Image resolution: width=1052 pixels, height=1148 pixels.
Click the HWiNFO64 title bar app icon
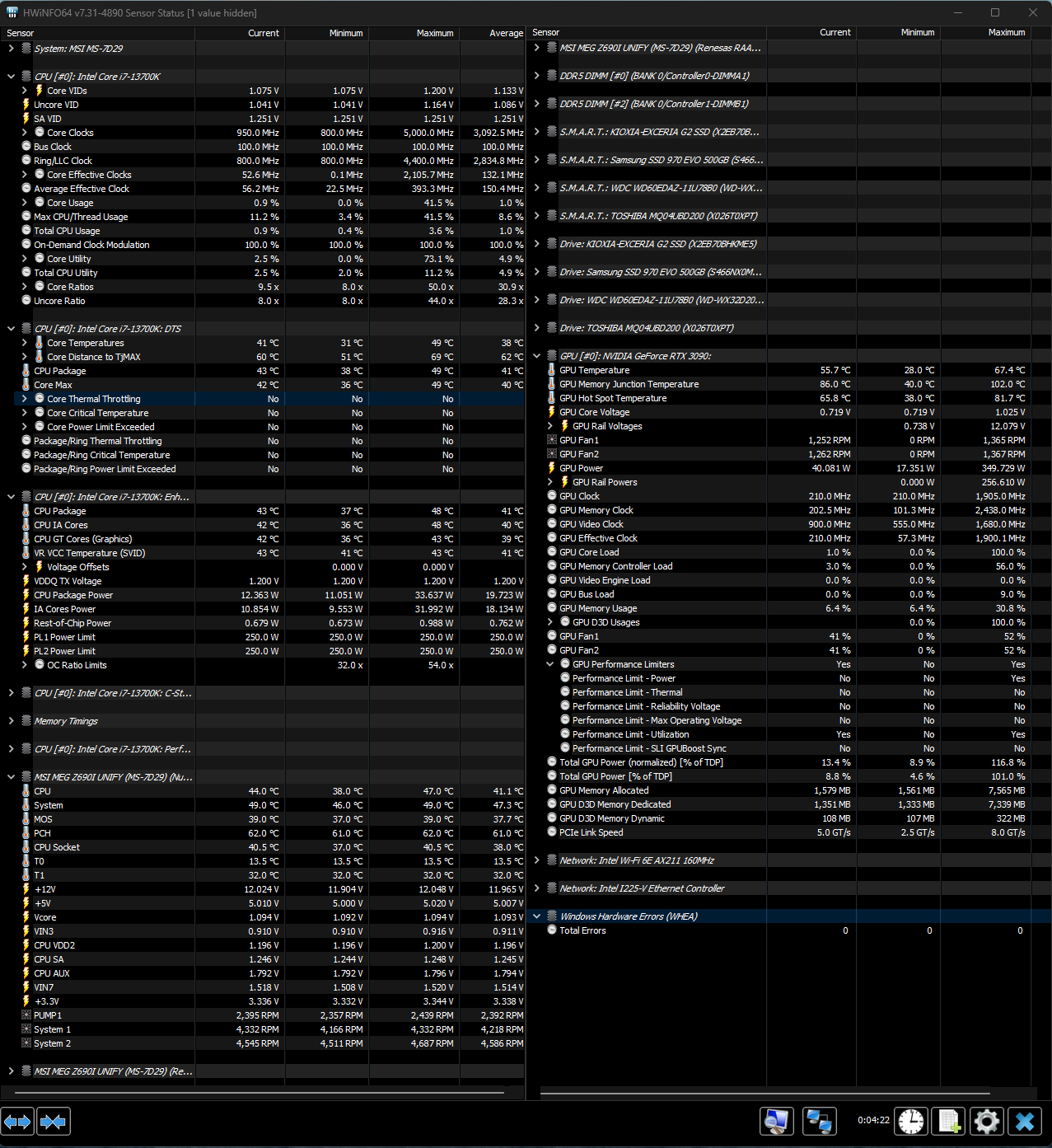coord(12,12)
